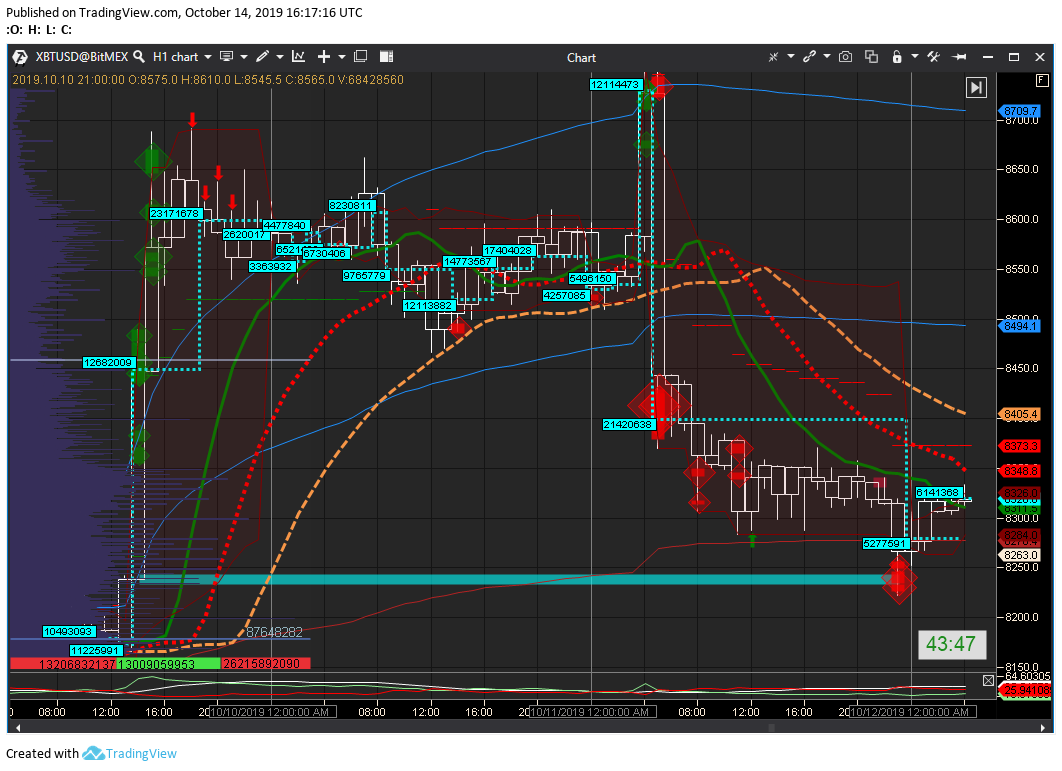
Task: Click the plus add icon in toolbar
Action: point(324,57)
